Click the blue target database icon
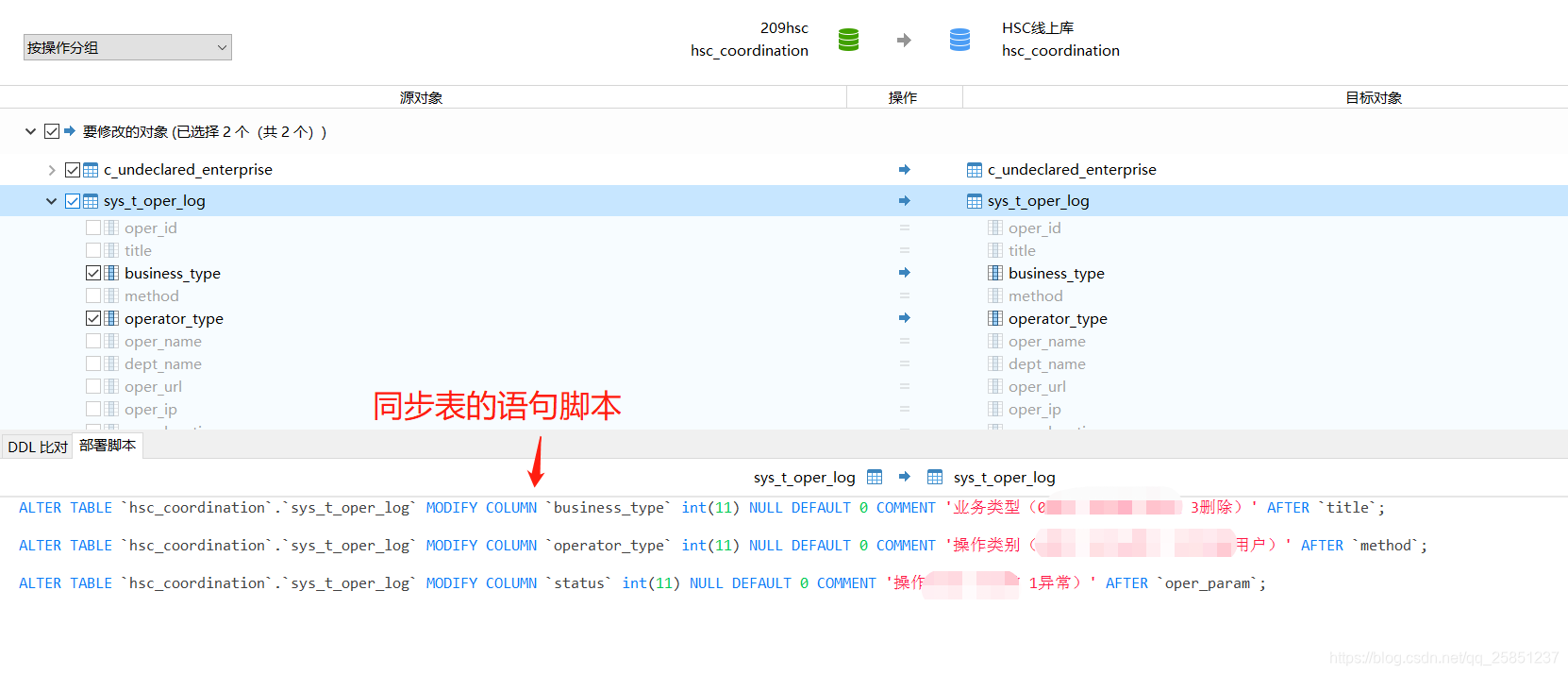This screenshot has width=1568, height=675. tap(959, 40)
